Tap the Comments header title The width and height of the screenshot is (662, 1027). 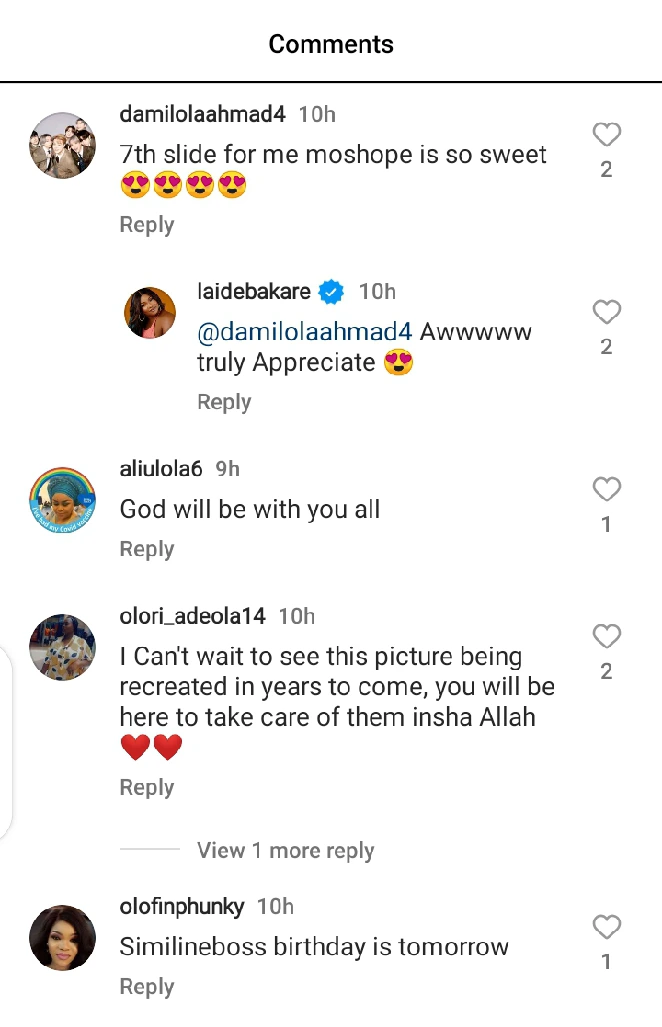[x=331, y=44]
